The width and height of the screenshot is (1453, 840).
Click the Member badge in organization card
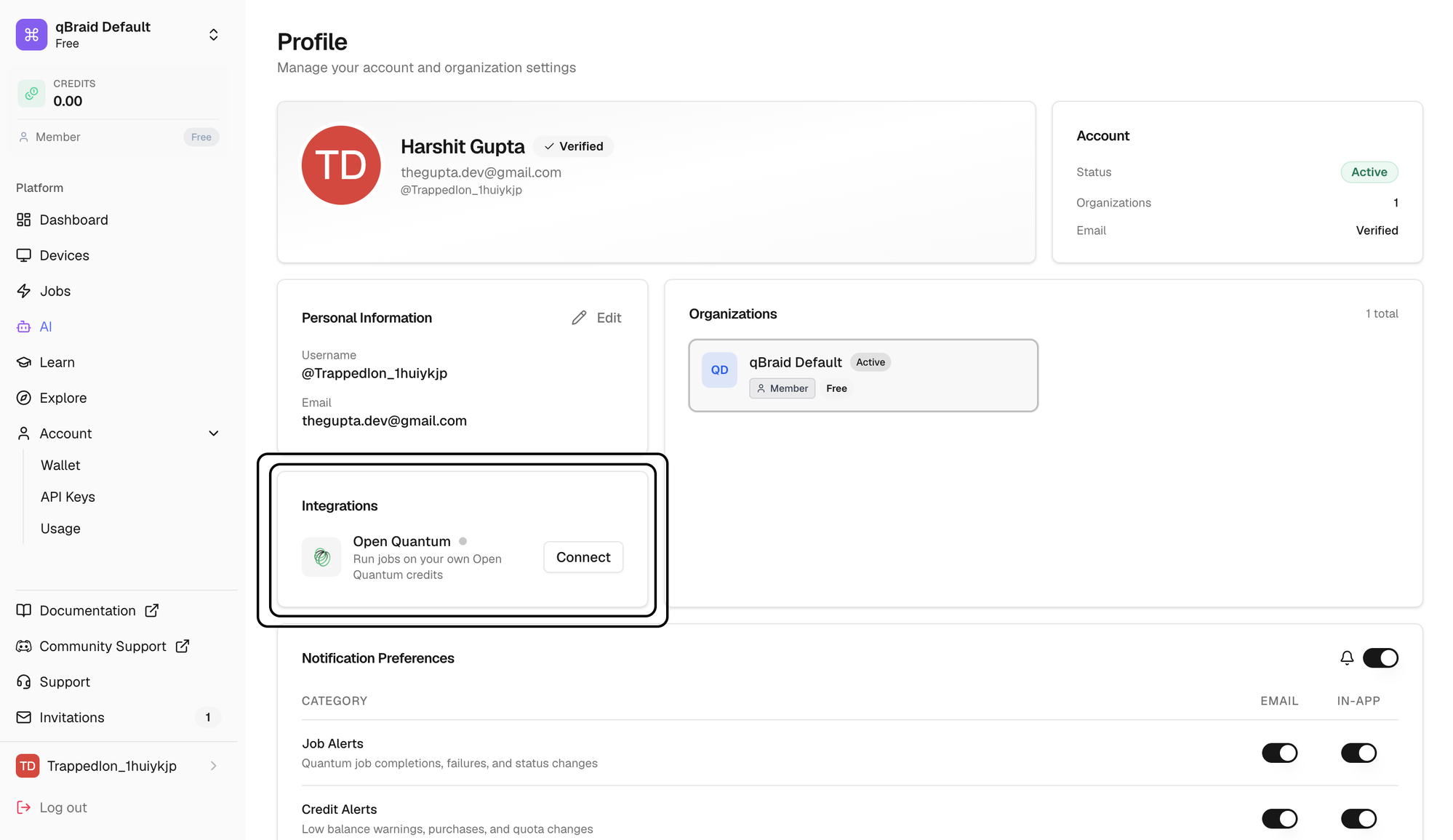click(782, 388)
